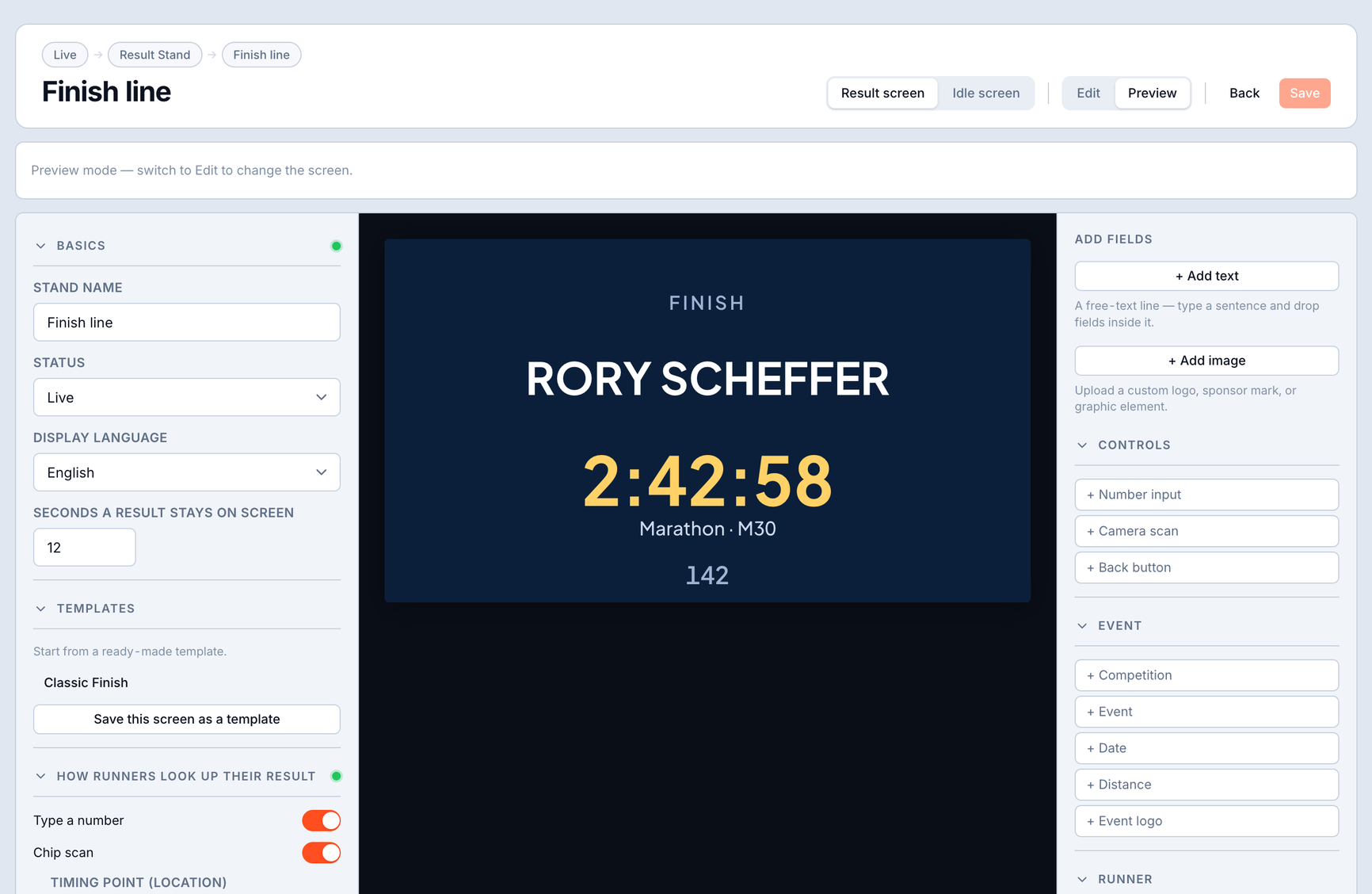This screenshot has width=1372, height=894.
Task: Add the Distance field
Action: (x=1206, y=785)
